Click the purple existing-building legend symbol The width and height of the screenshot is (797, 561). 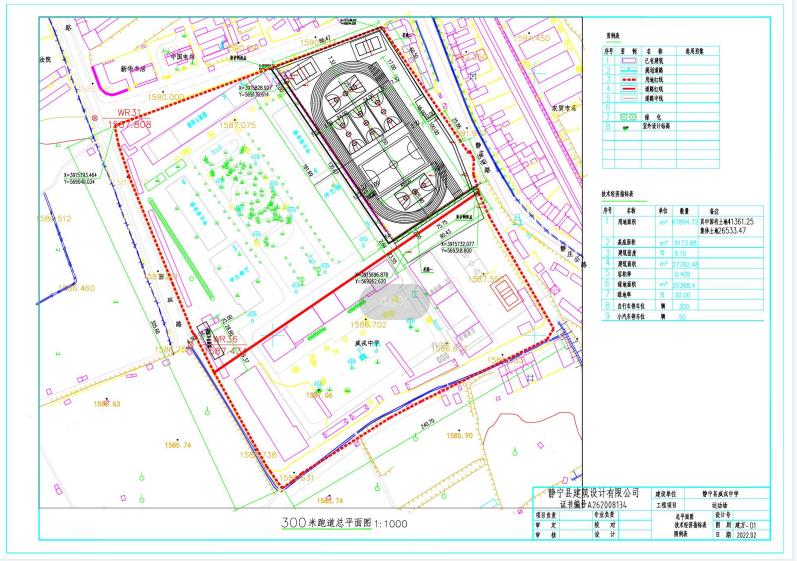(x=628, y=60)
